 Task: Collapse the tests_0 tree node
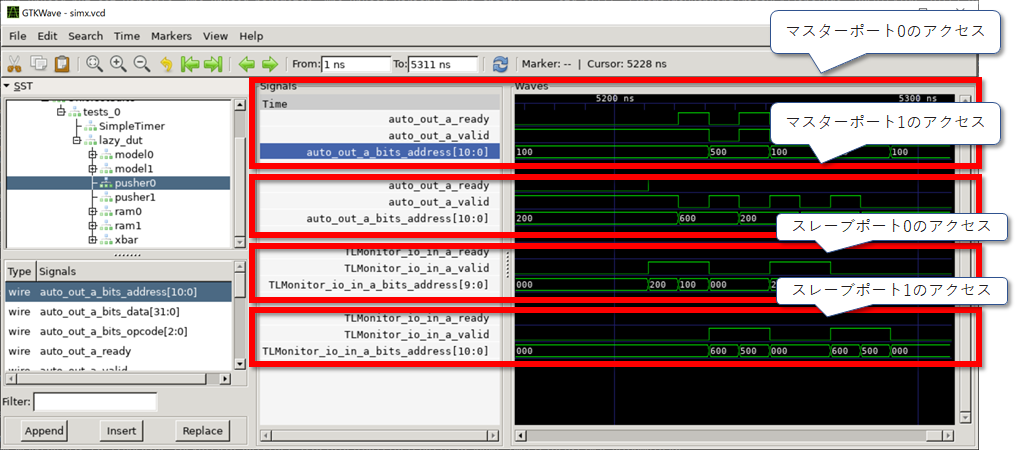[x=62, y=112]
